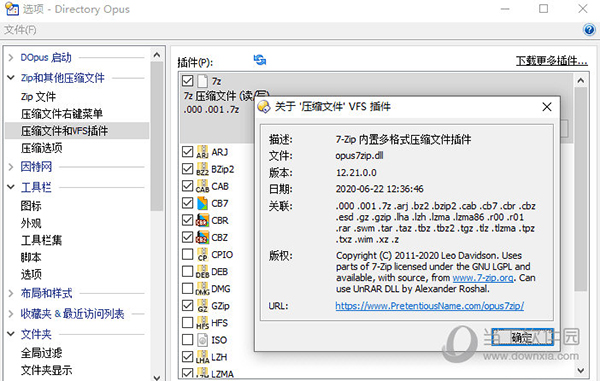Expand the 布局和样式 category
Viewport: 600px width, 381px height.
[11, 293]
